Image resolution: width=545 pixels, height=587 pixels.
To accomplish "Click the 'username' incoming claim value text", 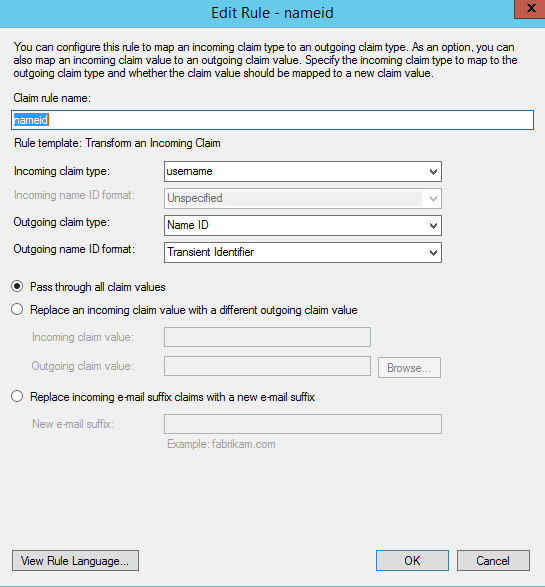I will [x=189, y=171].
